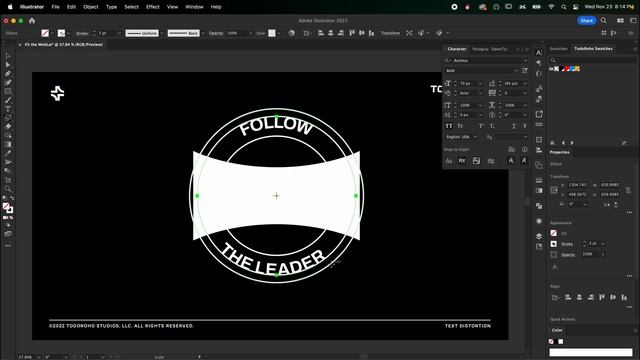
Task: Click the red swatch in Todoroho Swatches
Action: pos(567,69)
